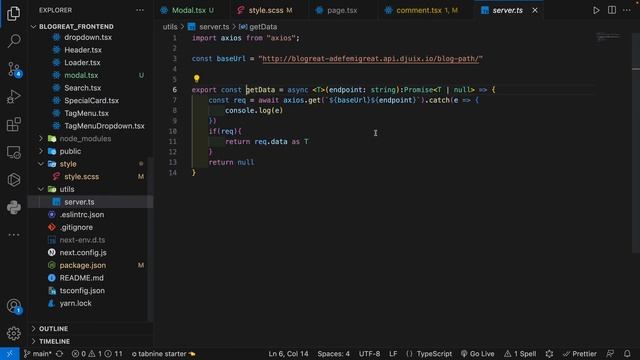Change encoding via UTF-8
Image resolution: width=640 pixels, height=360 pixels.
click(369, 354)
